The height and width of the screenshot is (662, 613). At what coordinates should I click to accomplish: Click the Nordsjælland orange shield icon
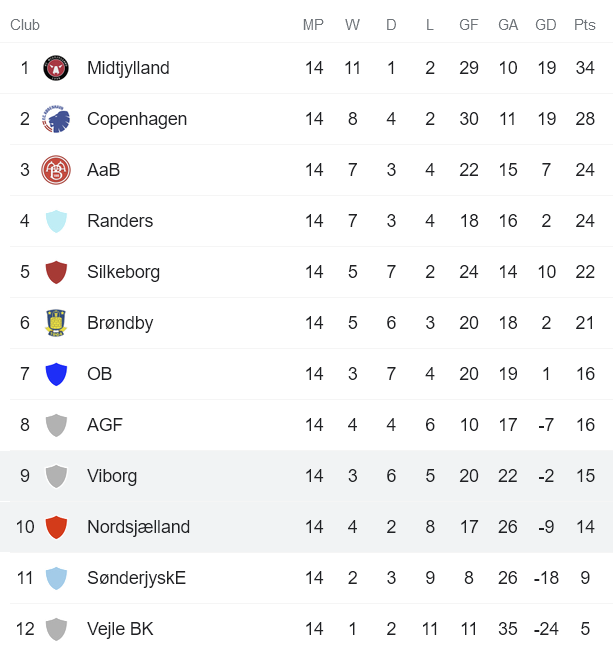click(x=56, y=527)
